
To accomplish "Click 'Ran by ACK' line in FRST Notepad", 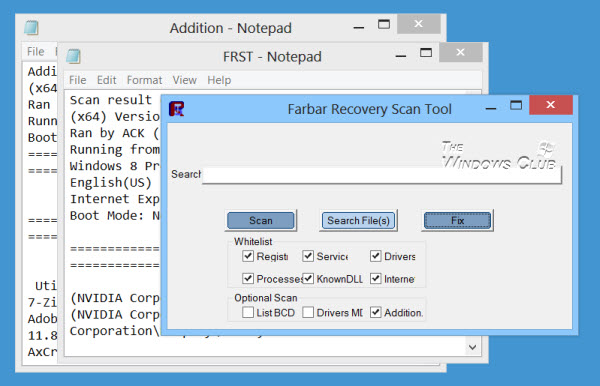I will click(114, 133).
